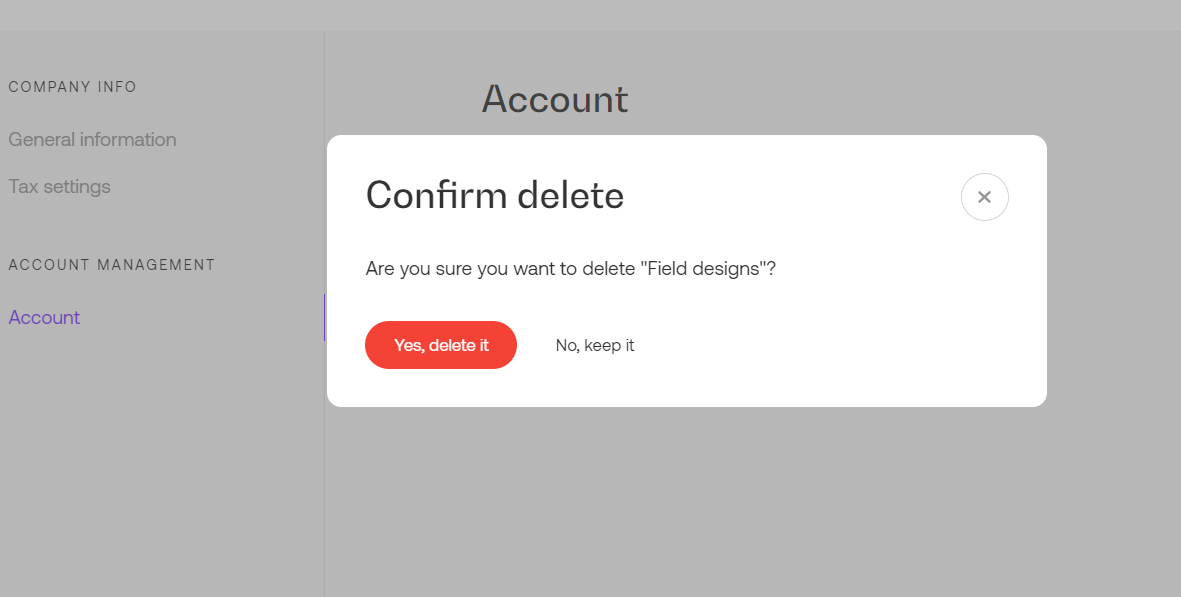
Task: Select Account under Account Management
Action: [x=44, y=317]
